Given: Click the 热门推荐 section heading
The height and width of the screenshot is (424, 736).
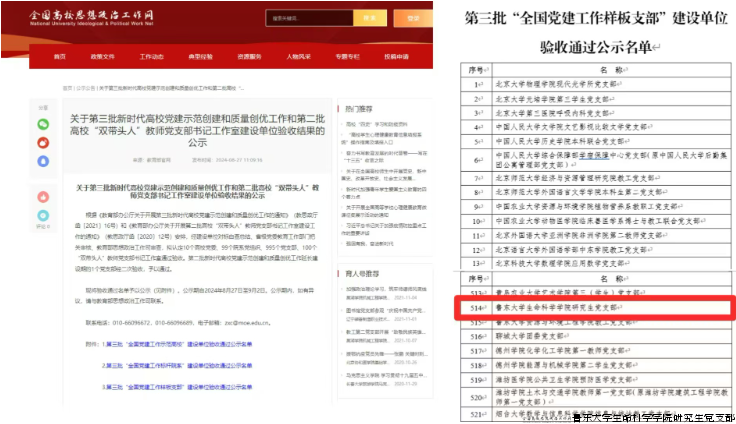Looking at the screenshot, I should [x=359, y=109].
